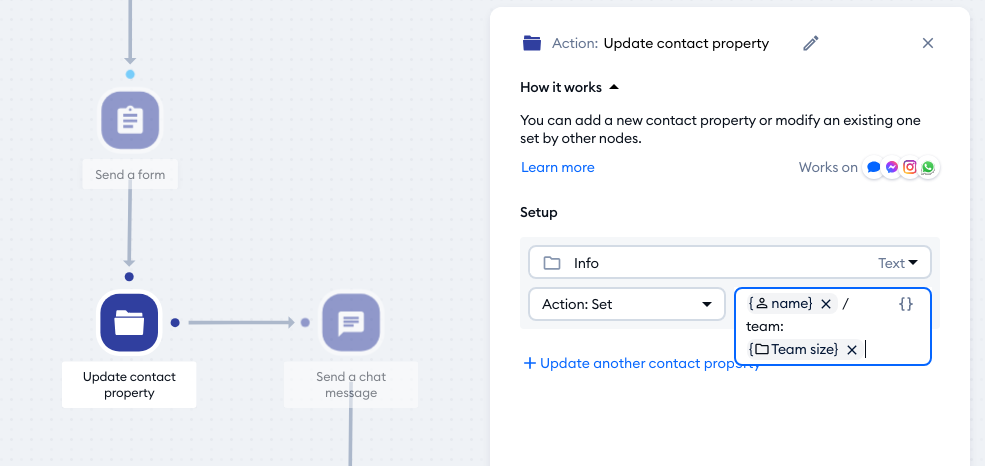Screen dimensions: 985x466
Task: Remove the Team size variable chip
Action: pos(852,349)
